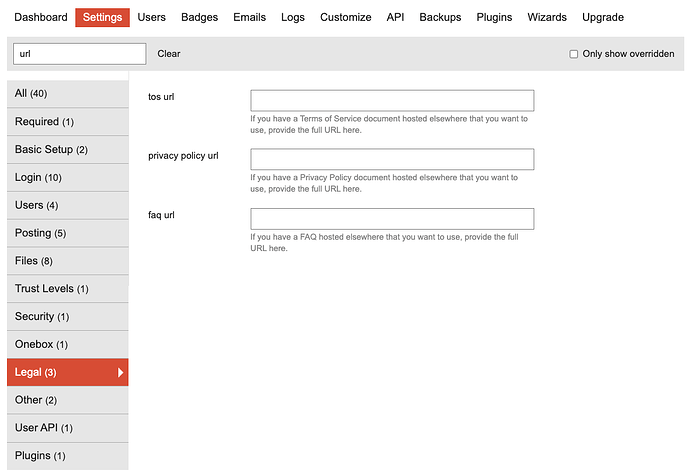Click the 'tos url' setting label

pos(161,97)
